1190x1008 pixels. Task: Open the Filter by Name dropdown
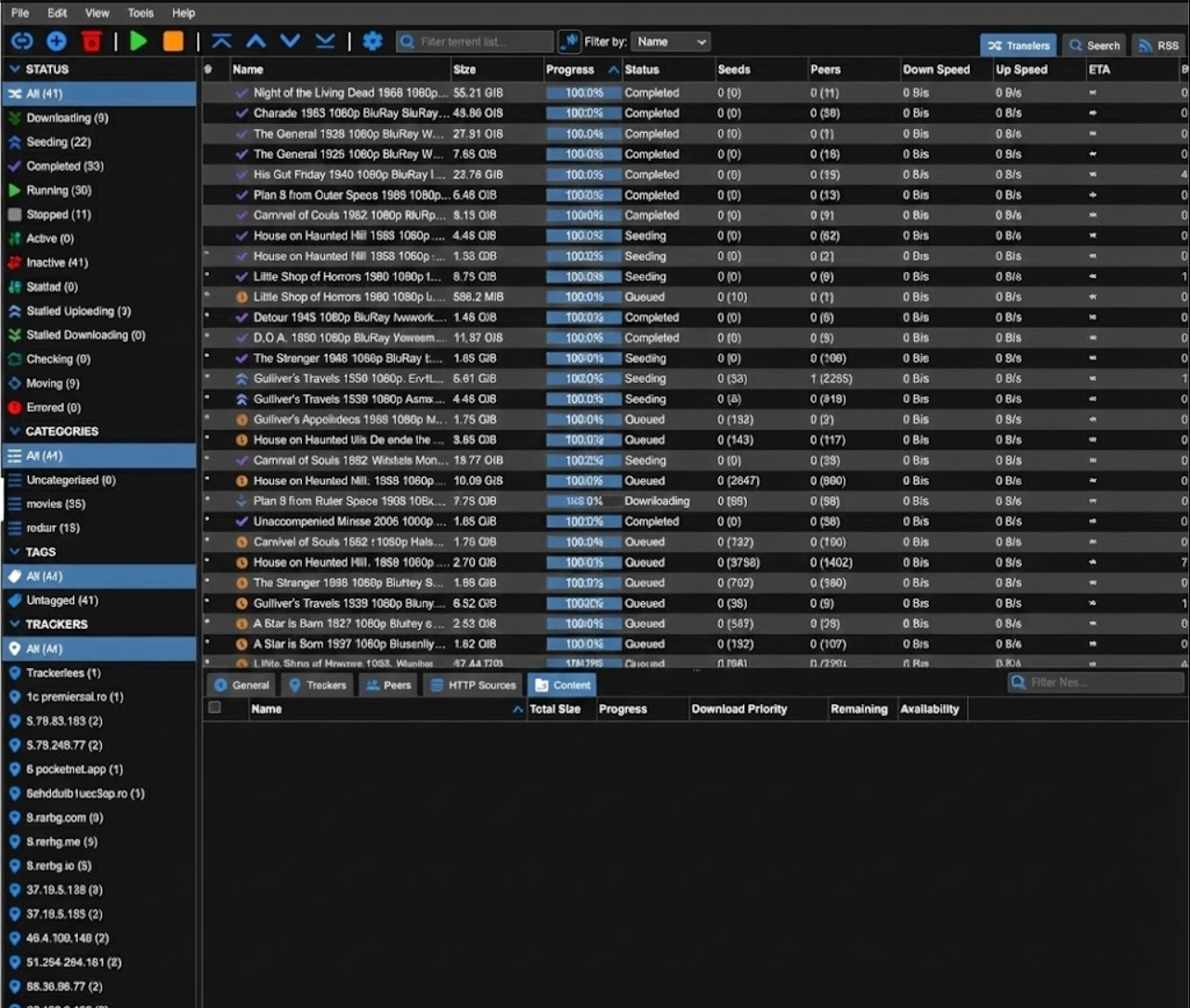[x=671, y=42]
